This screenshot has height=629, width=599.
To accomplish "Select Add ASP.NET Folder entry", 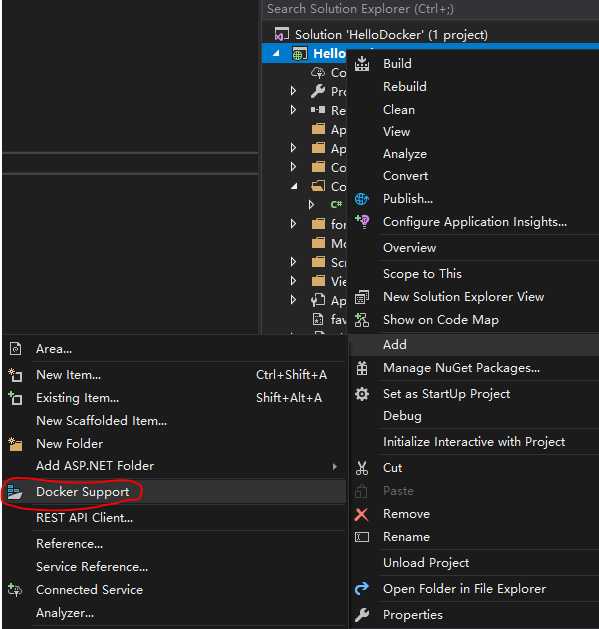I will [x=95, y=466].
